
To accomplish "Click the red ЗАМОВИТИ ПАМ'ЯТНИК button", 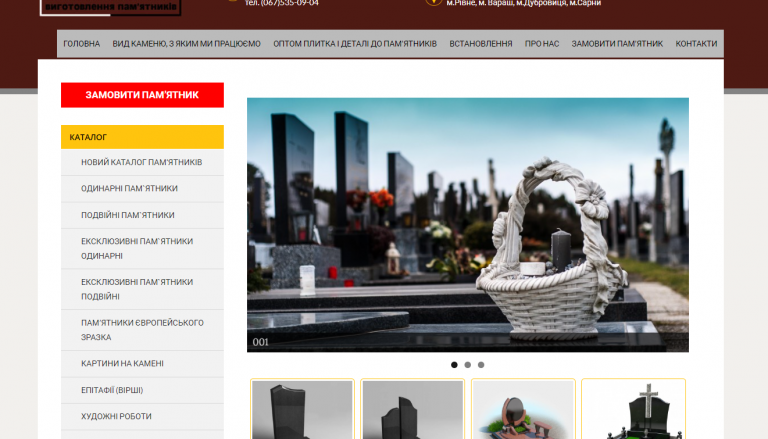I will [142, 95].
